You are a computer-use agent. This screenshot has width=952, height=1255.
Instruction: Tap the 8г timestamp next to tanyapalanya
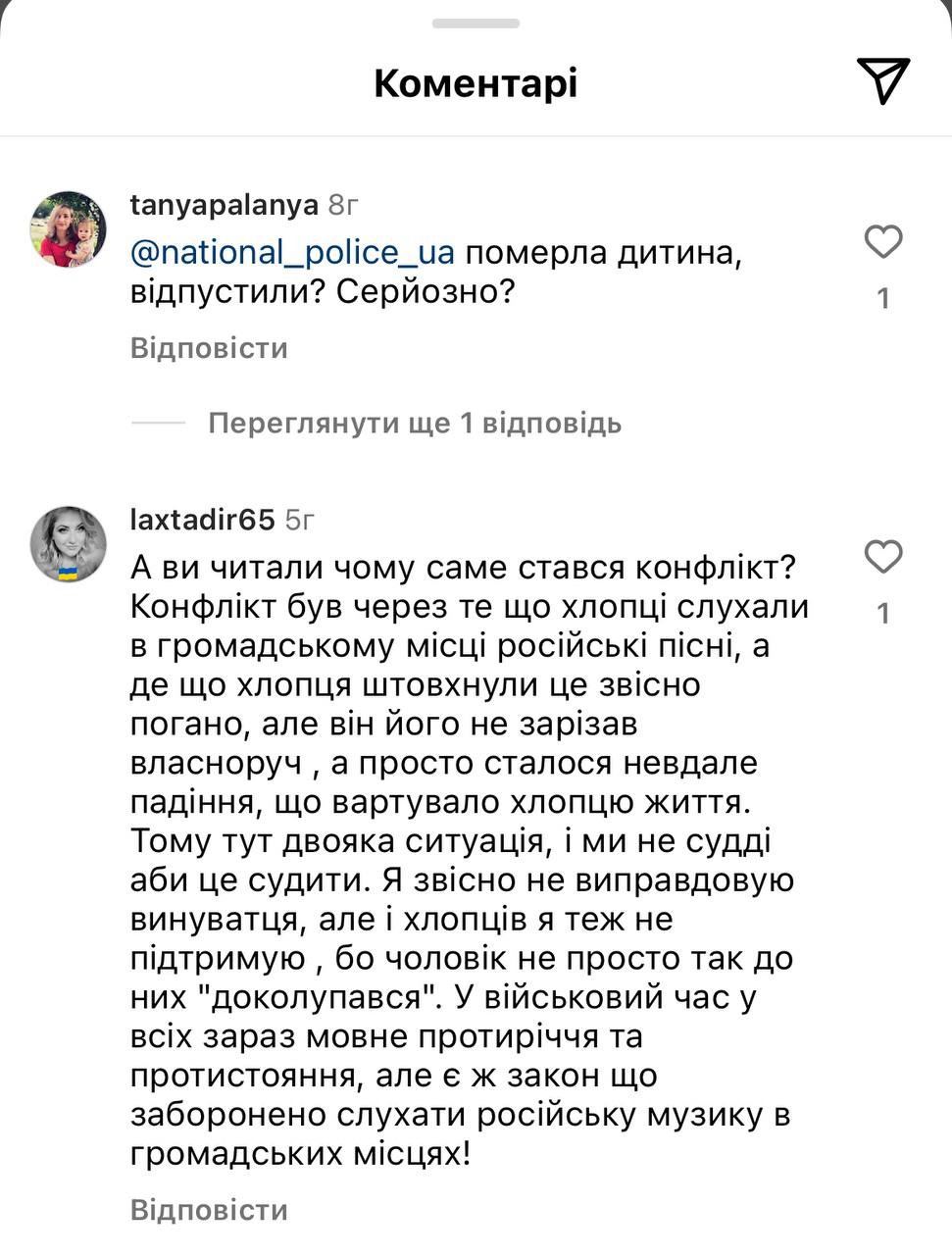[x=343, y=205]
